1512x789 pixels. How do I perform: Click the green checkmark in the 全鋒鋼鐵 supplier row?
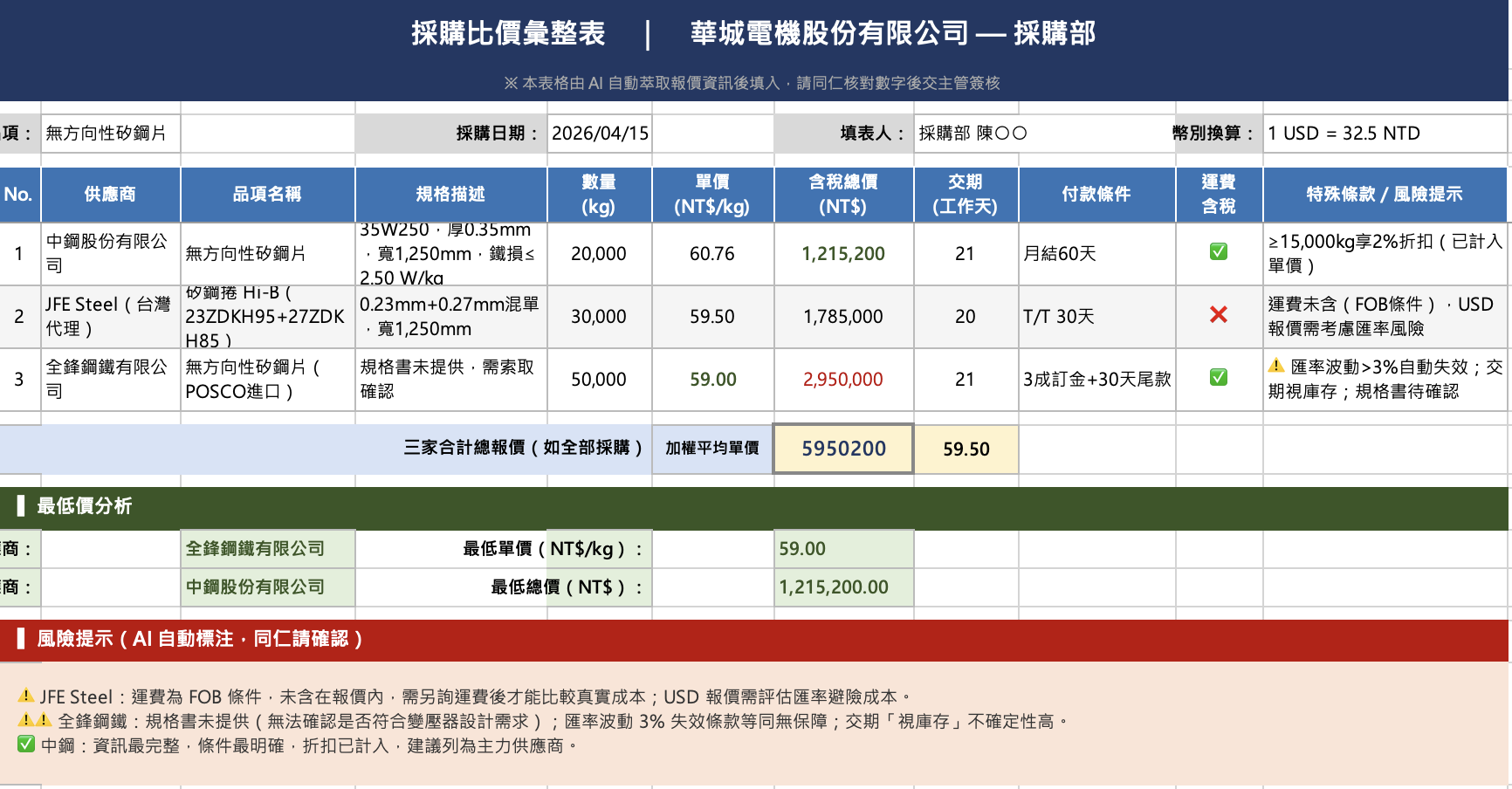[1219, 378]
